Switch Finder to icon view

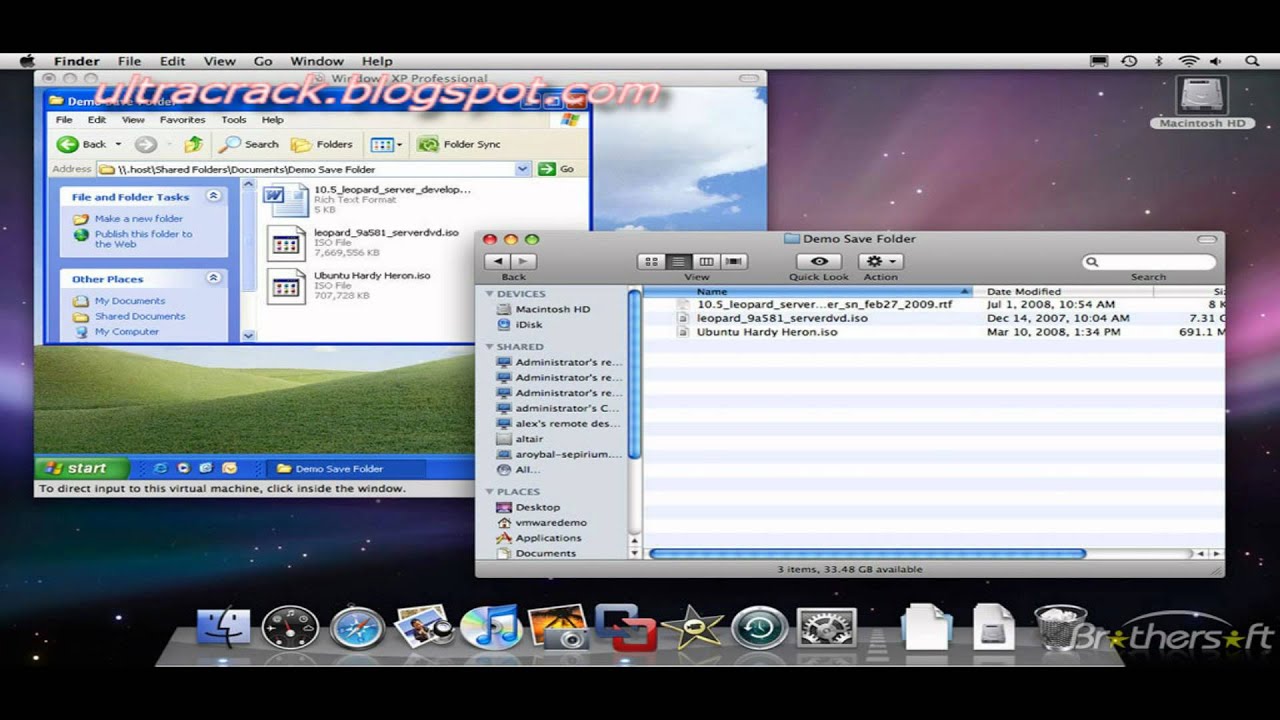(651, 262)
